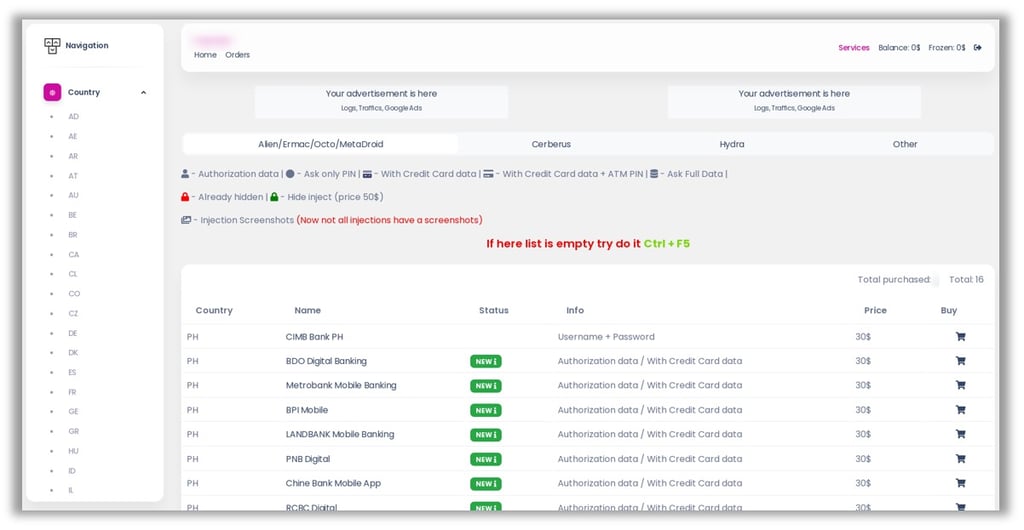This screenshot has width=1024, height=530.
Task: Click the cart icon for BDO Digital Banking
Action: point(960,361)
